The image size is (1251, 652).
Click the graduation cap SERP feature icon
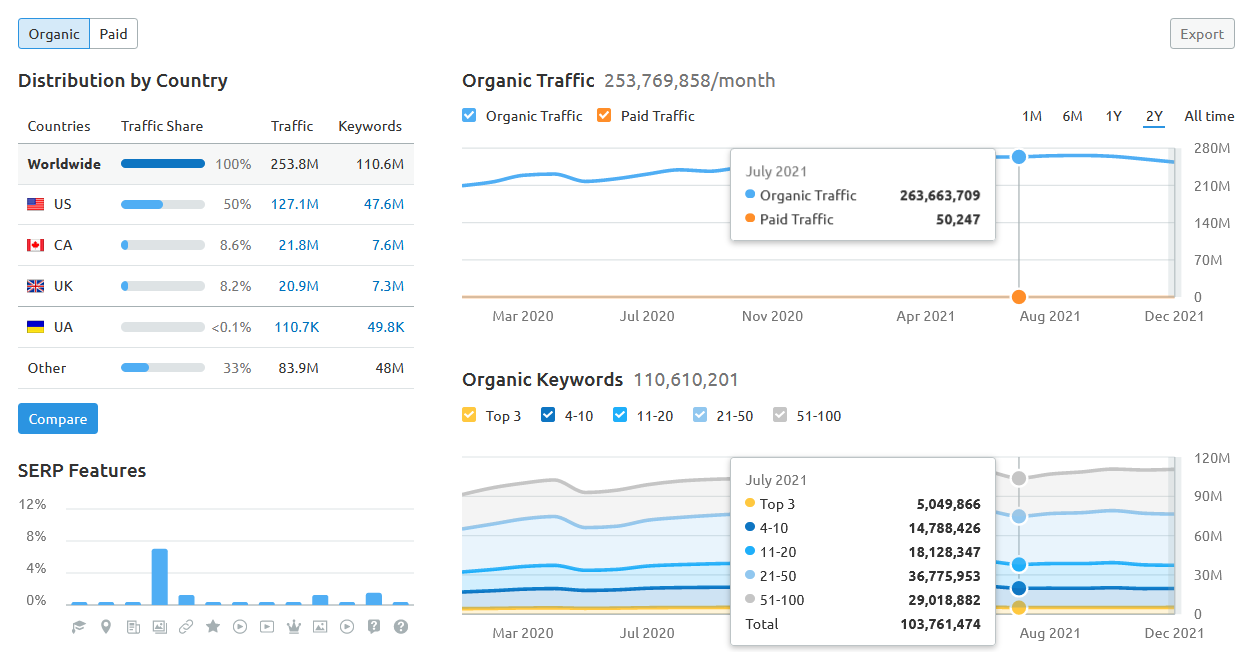79,627
